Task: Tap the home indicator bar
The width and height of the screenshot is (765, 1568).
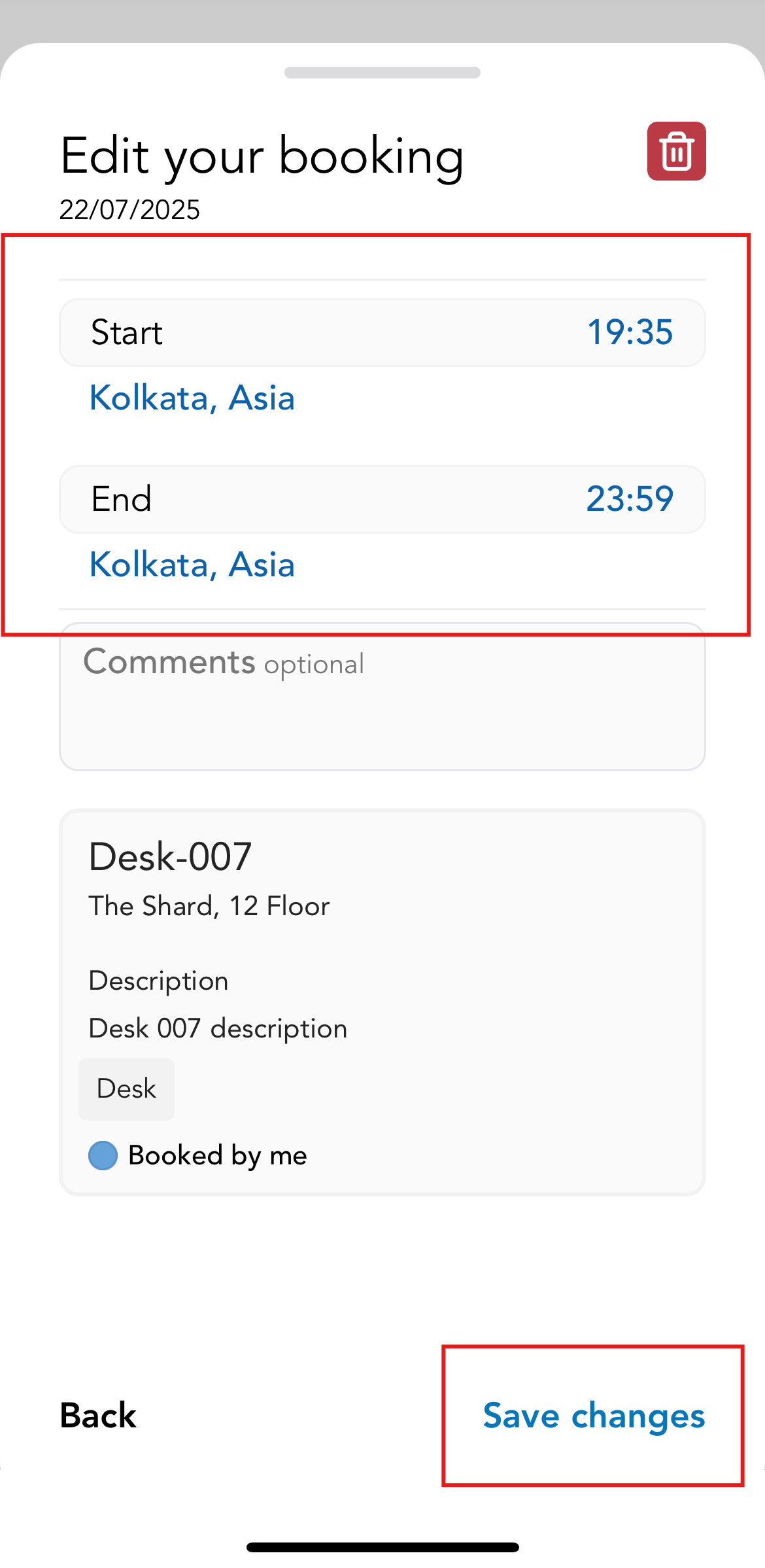Action: click(382, 1547)
